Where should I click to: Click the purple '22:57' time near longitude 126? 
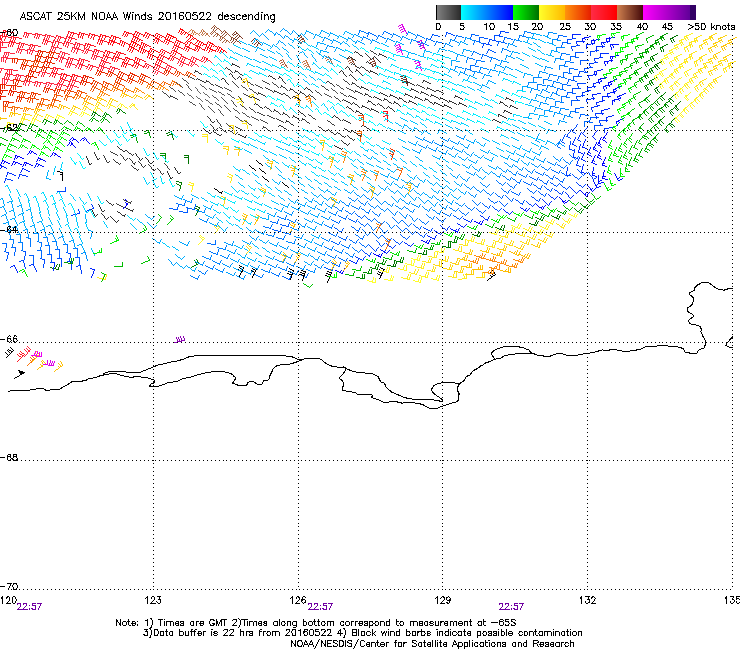320,607
